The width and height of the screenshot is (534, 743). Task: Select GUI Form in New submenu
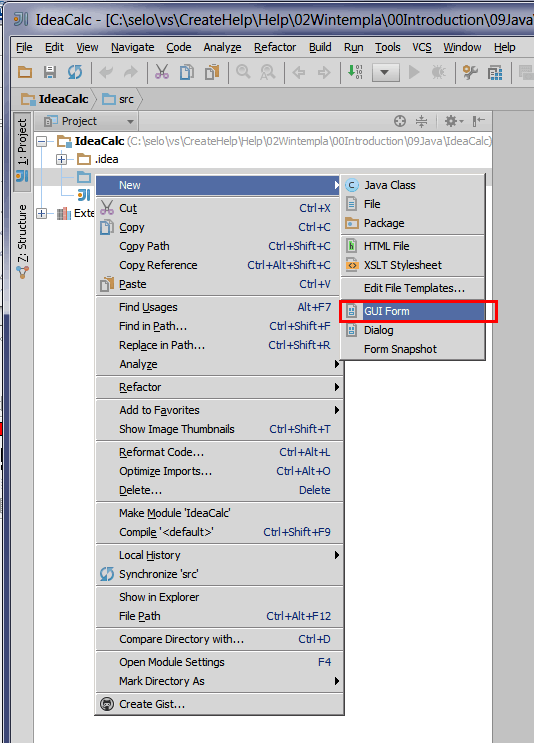pyautogui.click(x=413, y=311)
